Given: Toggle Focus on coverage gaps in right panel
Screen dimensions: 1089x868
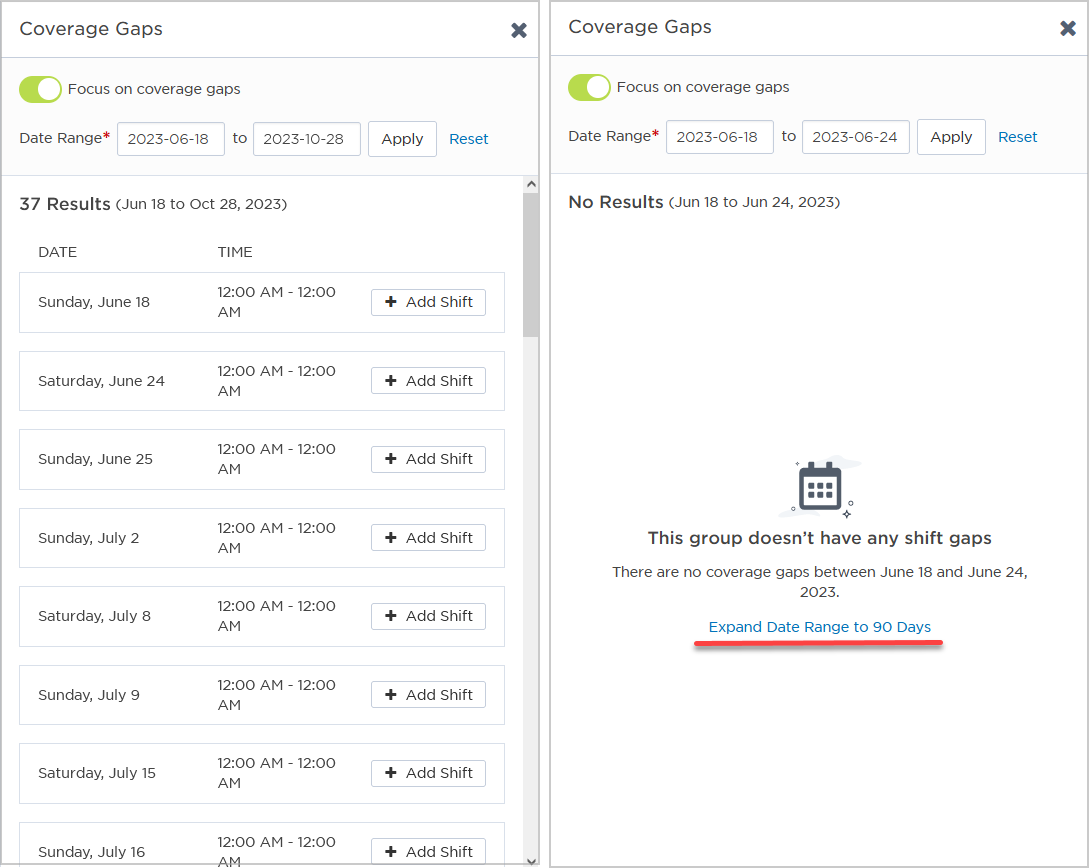Looking at the screenshot, I should pos(589,87).
